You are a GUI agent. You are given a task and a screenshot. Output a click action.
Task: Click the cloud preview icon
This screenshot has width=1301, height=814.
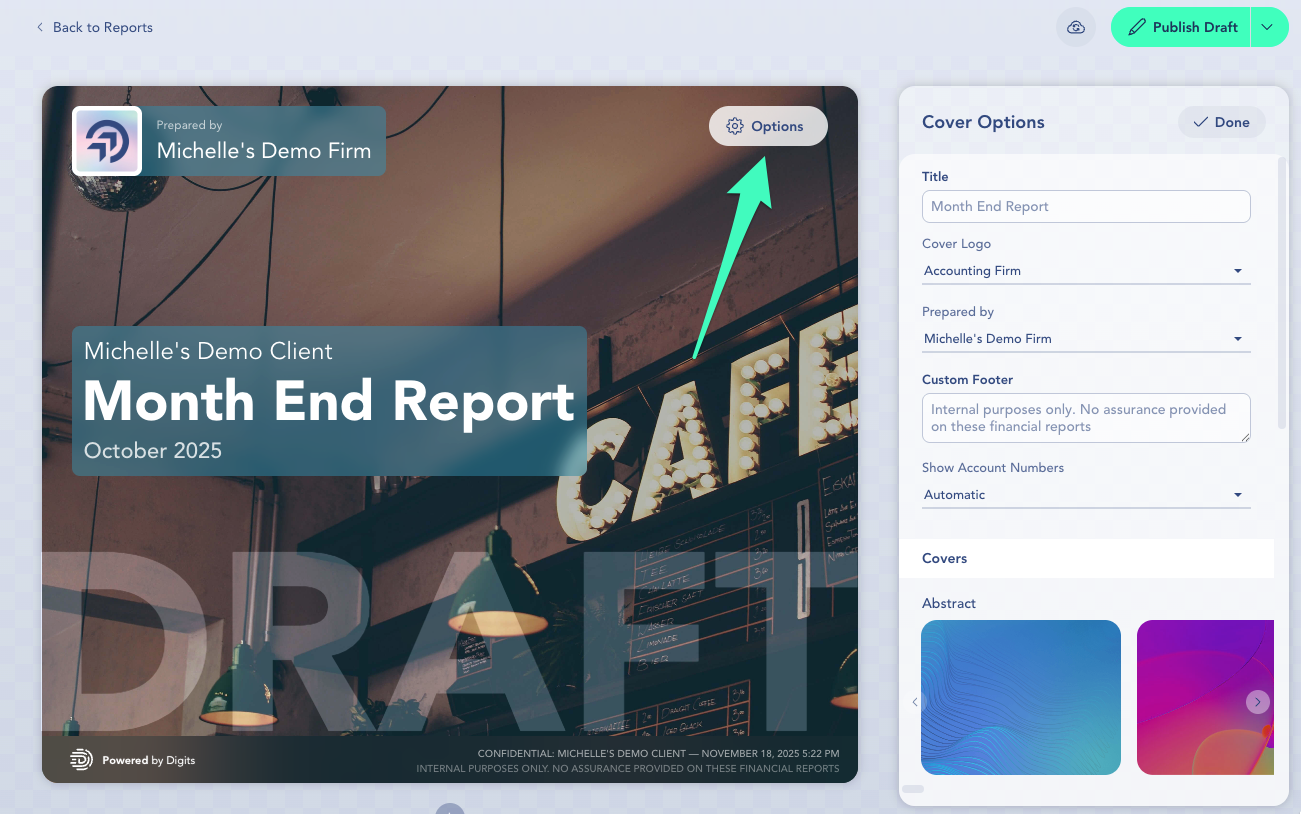pyautogui.click(x=1076, y=27)
